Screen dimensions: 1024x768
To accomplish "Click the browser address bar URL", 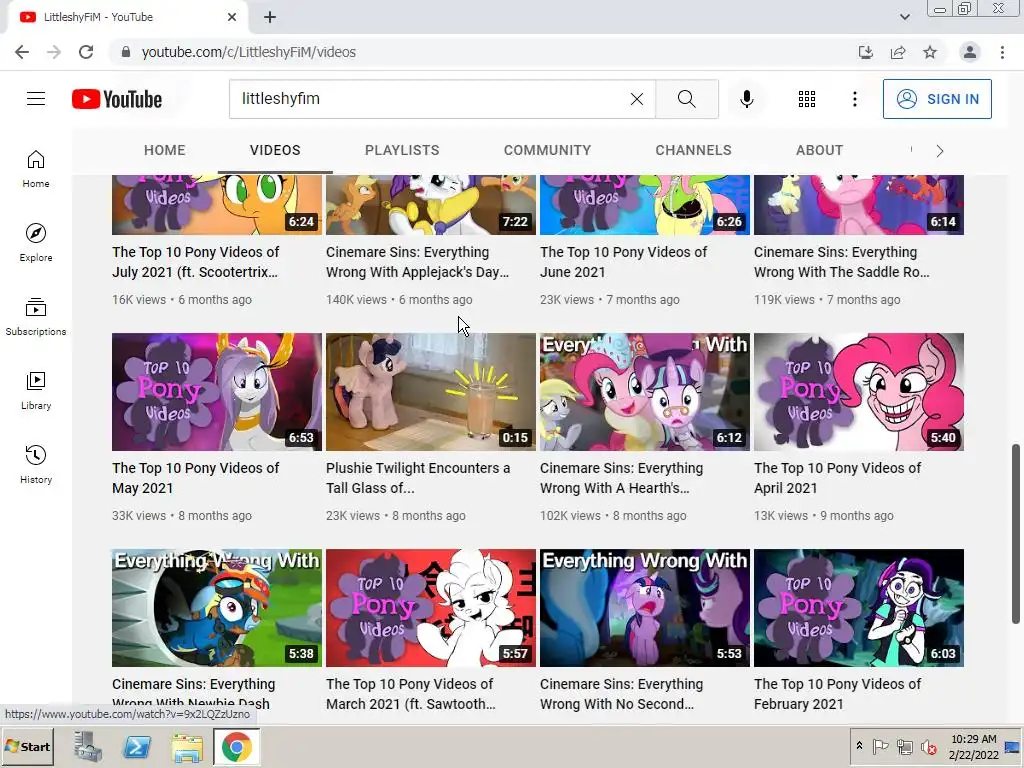I will (x=249, y=52).
